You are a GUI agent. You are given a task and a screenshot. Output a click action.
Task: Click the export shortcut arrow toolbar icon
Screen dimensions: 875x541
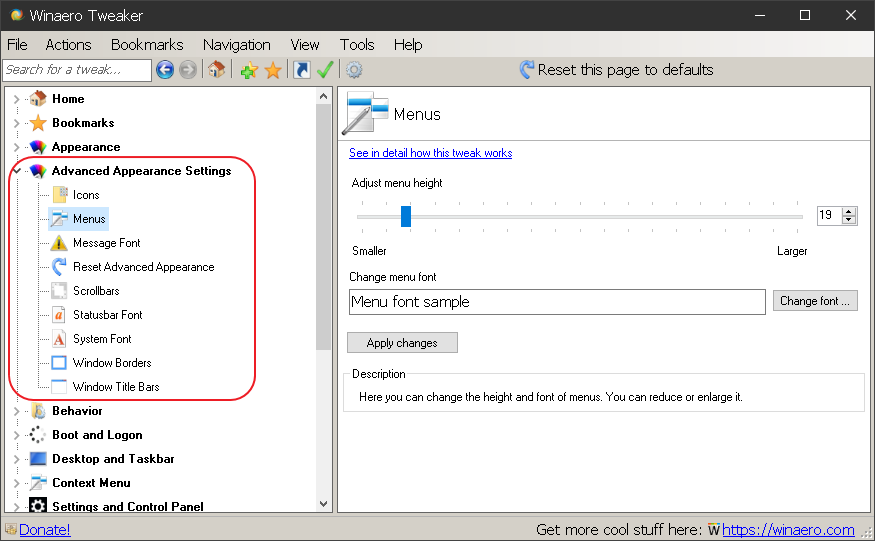coord(301,70)
